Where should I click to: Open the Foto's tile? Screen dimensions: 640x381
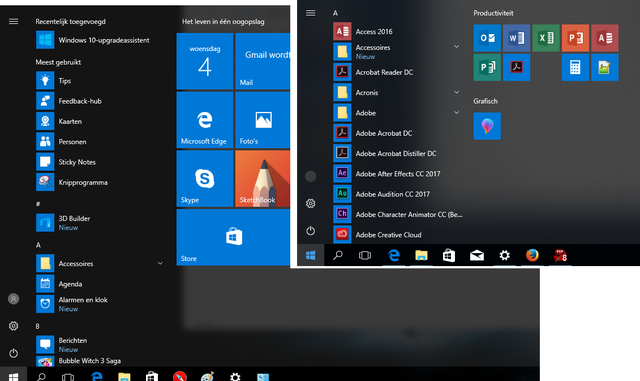262,120
